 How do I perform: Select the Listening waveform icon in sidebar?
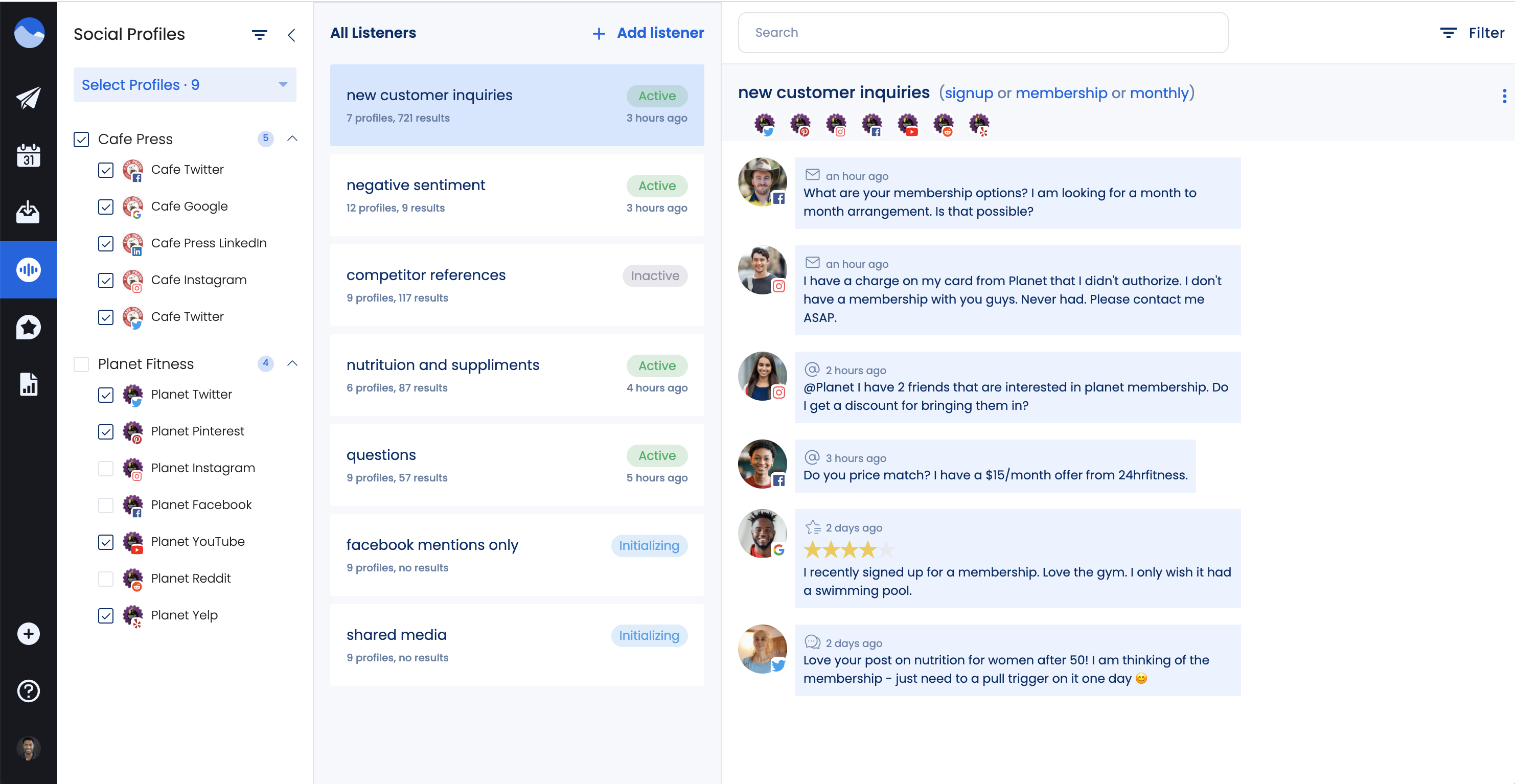tap(28, 269)
